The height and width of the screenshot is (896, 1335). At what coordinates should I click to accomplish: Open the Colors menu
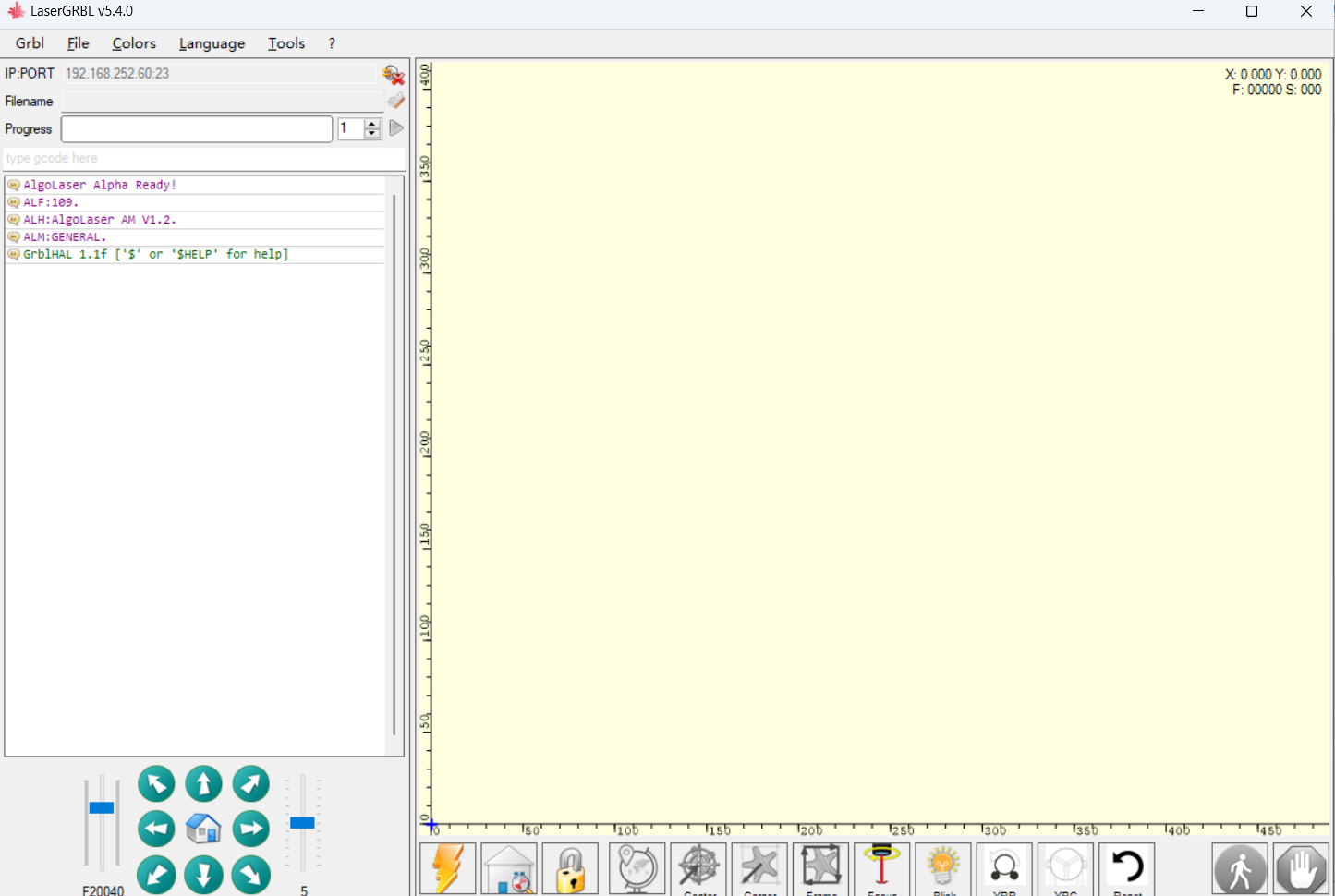[134, 43]
